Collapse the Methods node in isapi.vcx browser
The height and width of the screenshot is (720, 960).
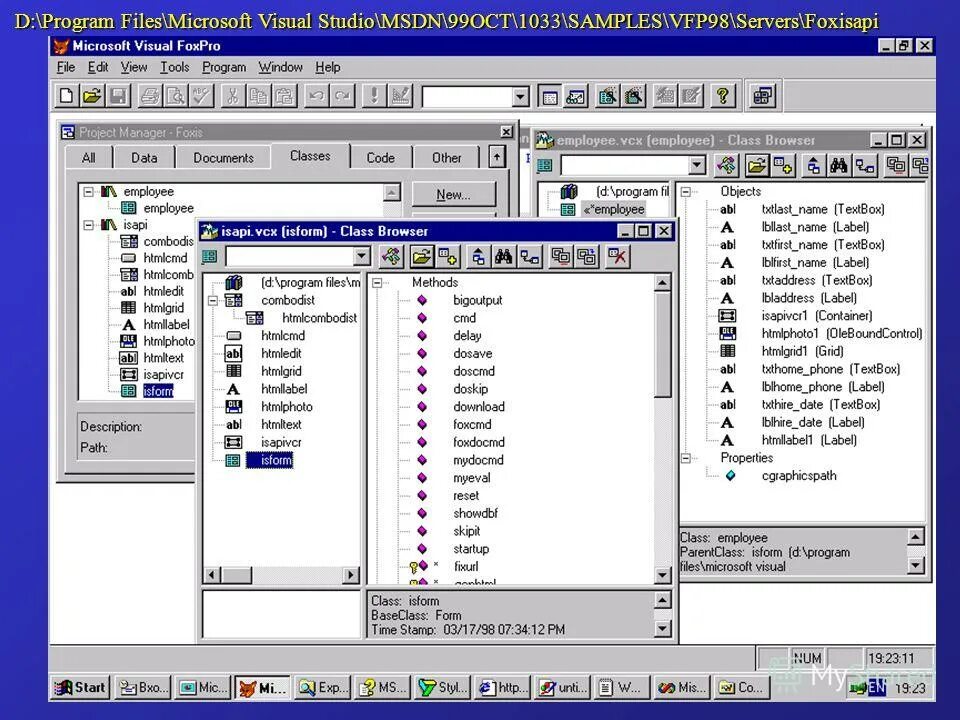tap(377, 282)
